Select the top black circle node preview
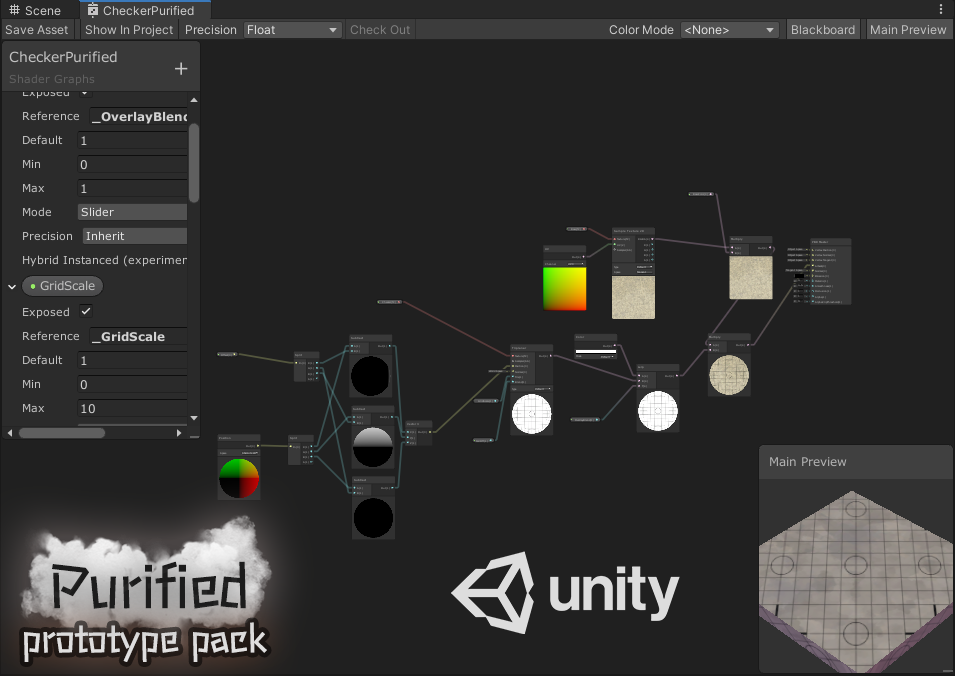 370,376
